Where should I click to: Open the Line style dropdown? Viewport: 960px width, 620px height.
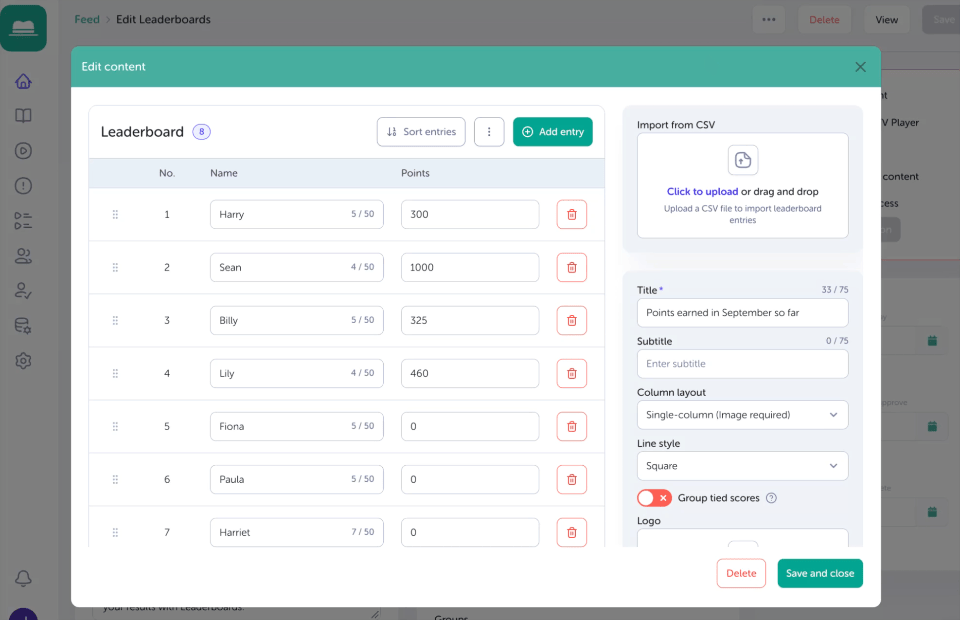(x=743, y=466)
